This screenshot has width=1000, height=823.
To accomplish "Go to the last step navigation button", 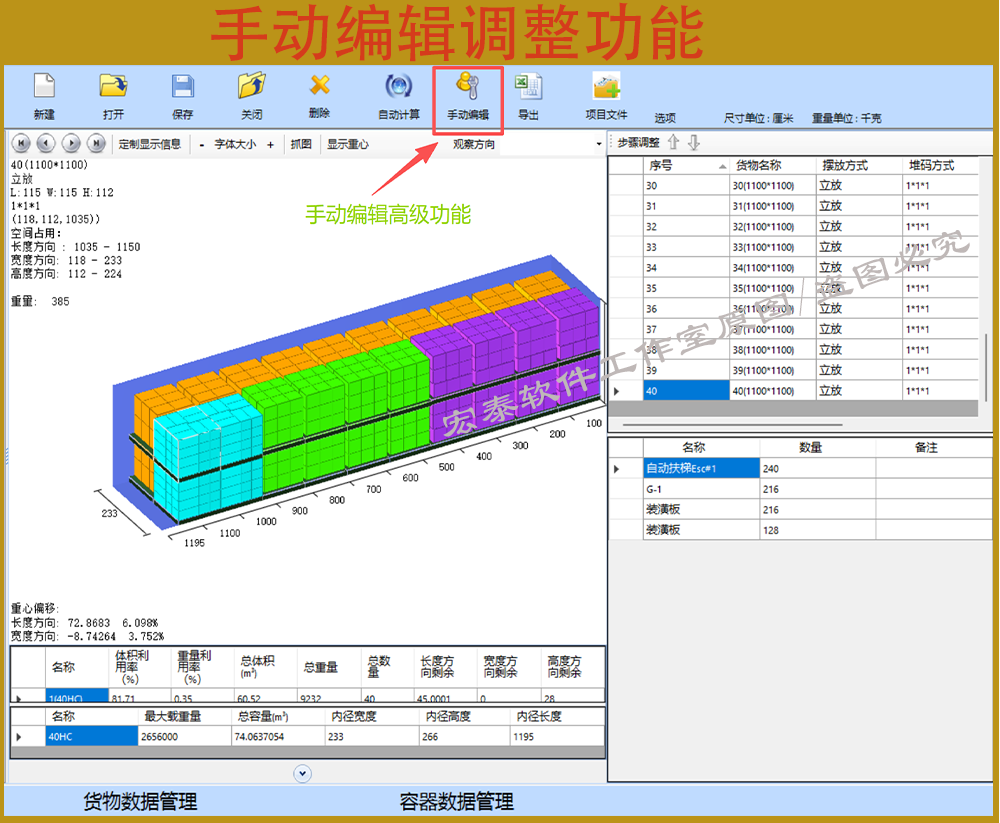I will [96, 144].
